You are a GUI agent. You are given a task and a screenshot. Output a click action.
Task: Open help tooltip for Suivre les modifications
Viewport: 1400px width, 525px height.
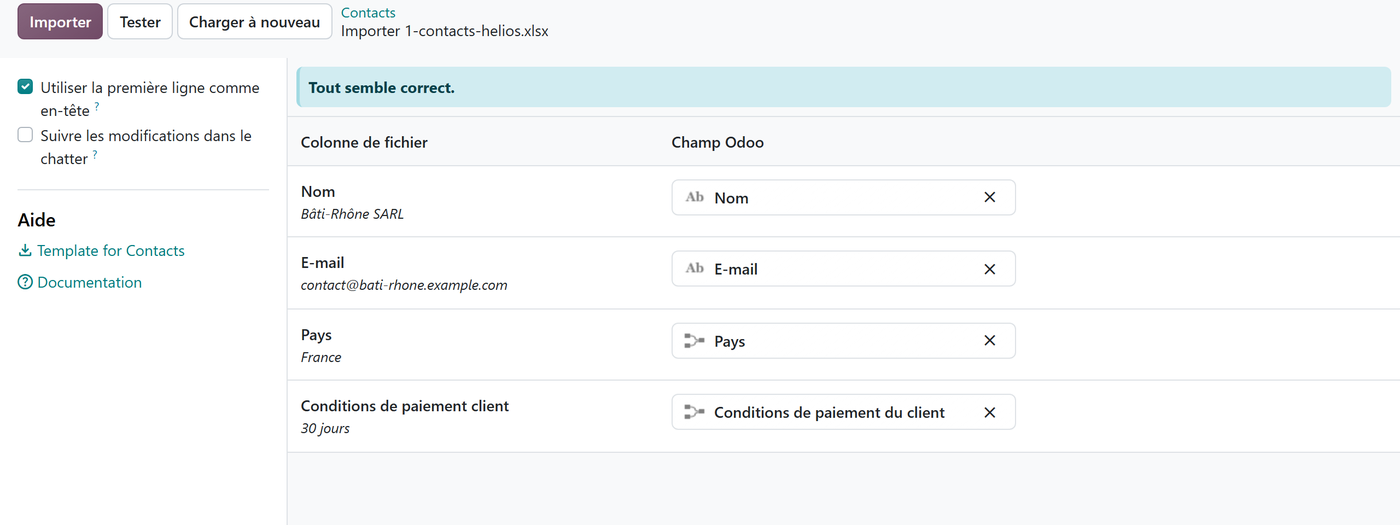[x=95, y=154]
